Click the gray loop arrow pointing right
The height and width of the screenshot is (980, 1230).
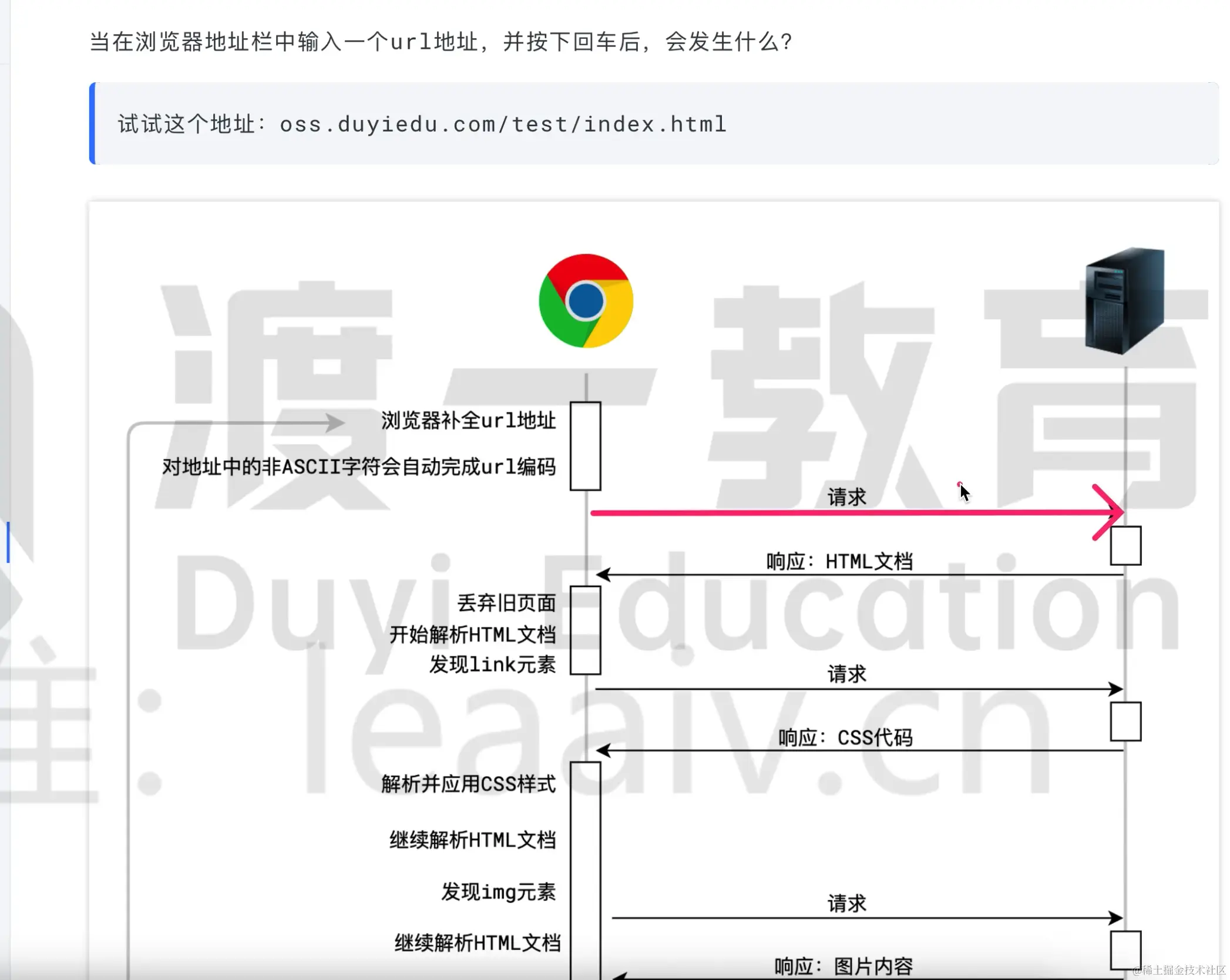335,422
